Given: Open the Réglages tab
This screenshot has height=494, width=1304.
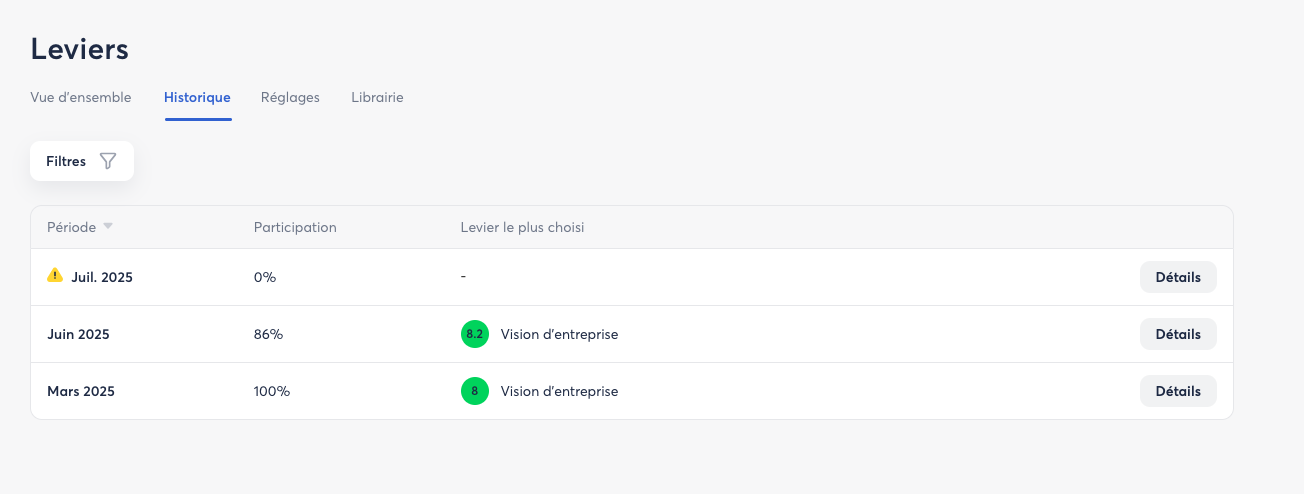Looking at the screenshot, I should [x=290, y=97].
